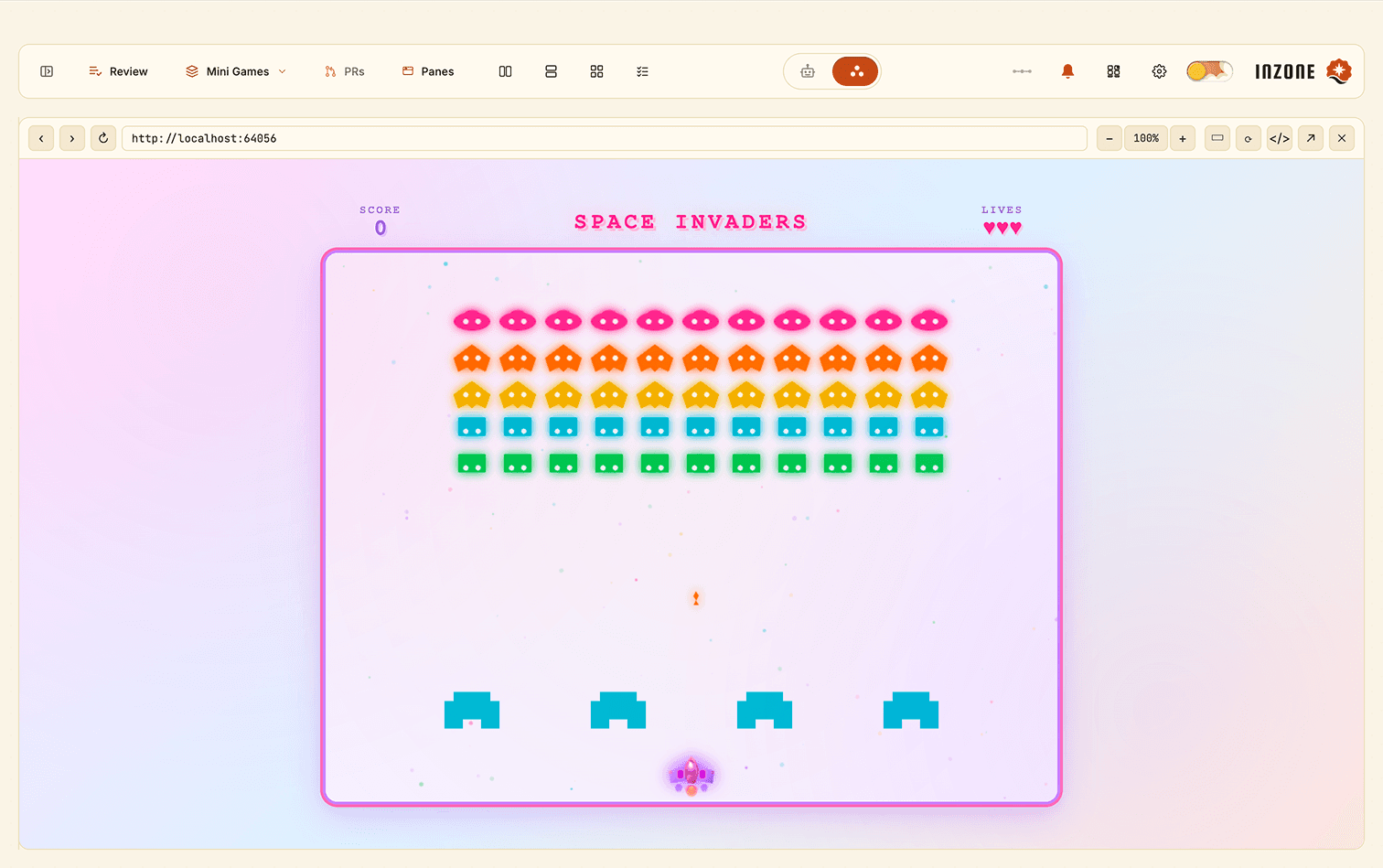Image resolution: width=1383 pixels, height=868 pixels.
Task: Go forward in the preview browser
Action: [x=72, y=138]
